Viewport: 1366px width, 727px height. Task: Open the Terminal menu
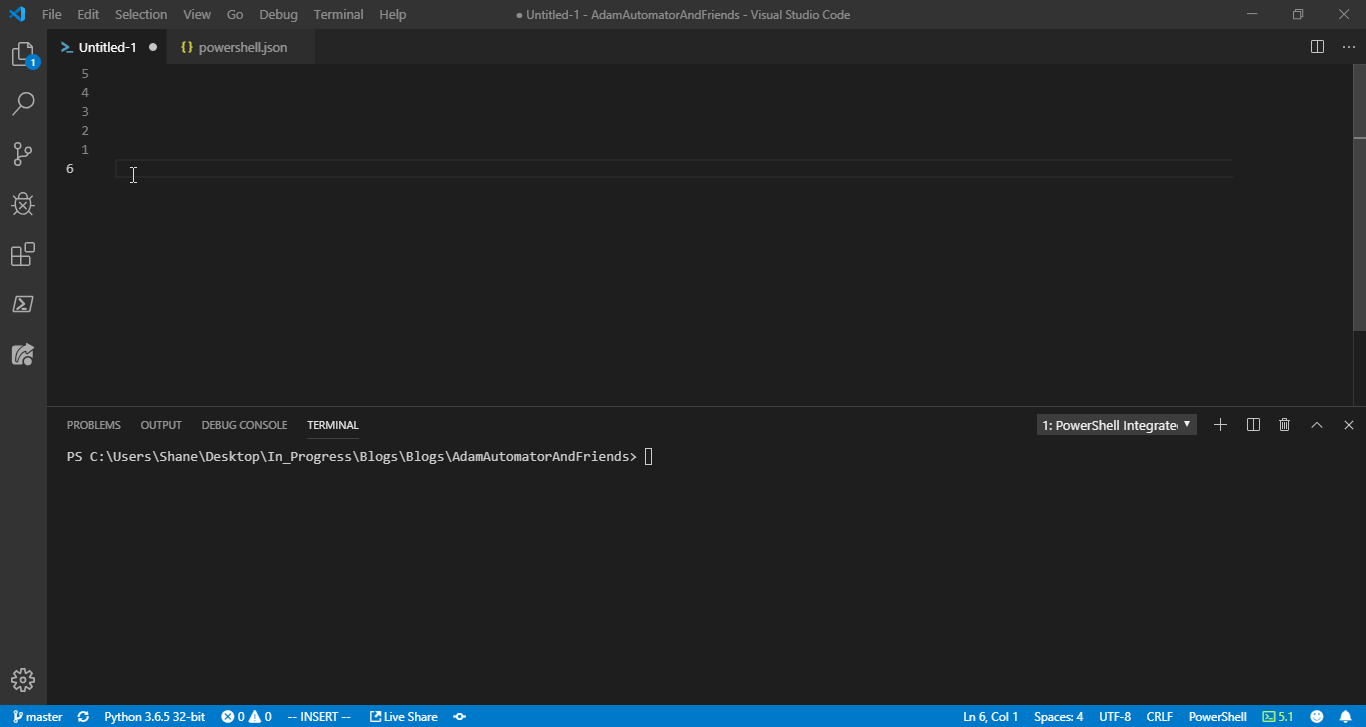point(338,14)
